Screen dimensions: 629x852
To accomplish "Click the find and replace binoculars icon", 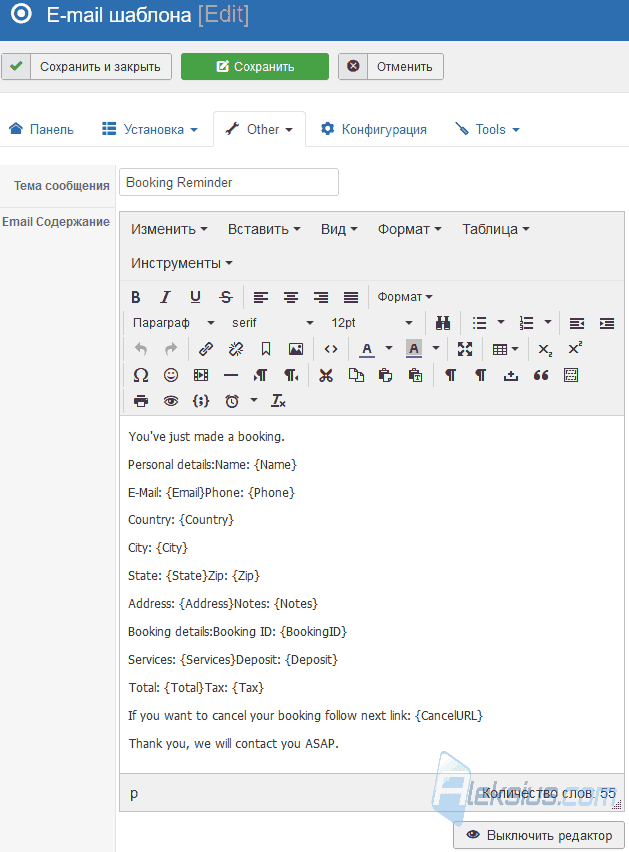I will [443, 323].
